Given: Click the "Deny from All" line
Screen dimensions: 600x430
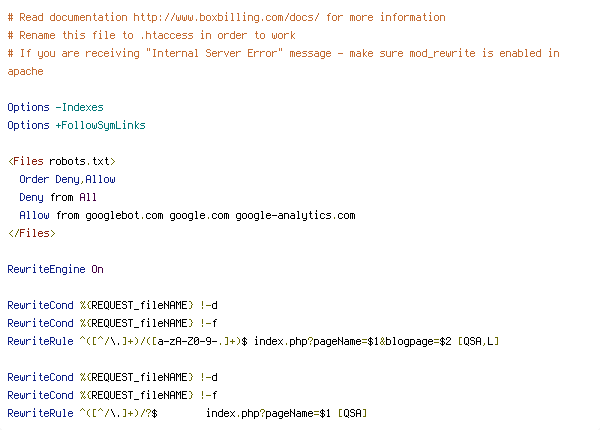Looking at the screenshot, I should point(58,197).
